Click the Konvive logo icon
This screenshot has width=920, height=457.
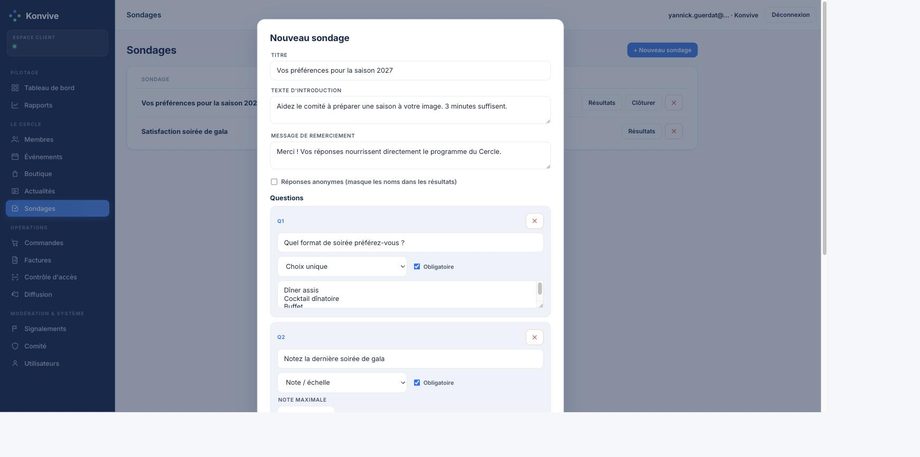15,16
